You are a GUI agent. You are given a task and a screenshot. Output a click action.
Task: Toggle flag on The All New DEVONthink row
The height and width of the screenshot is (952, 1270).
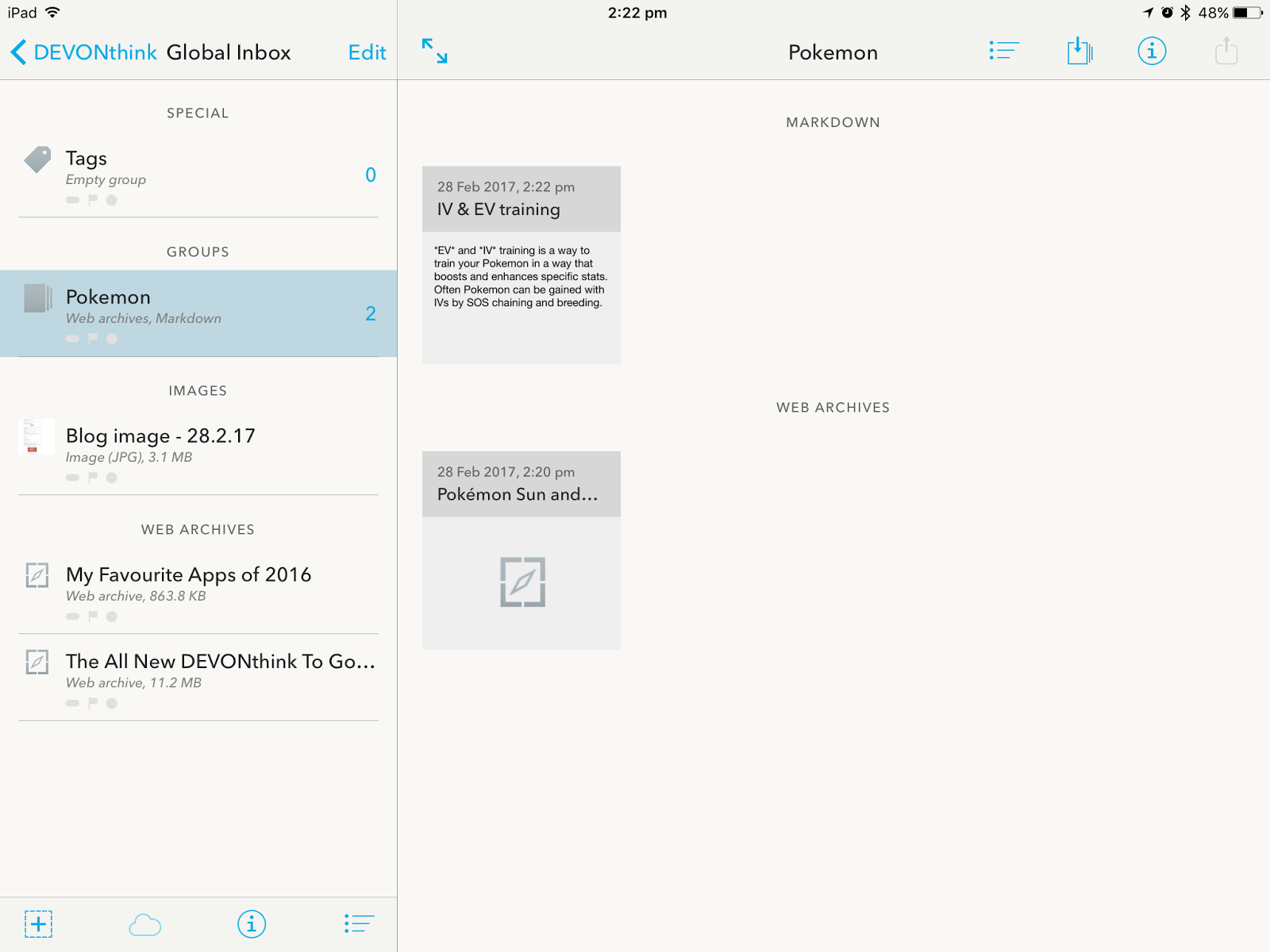(x=93, y=703)
